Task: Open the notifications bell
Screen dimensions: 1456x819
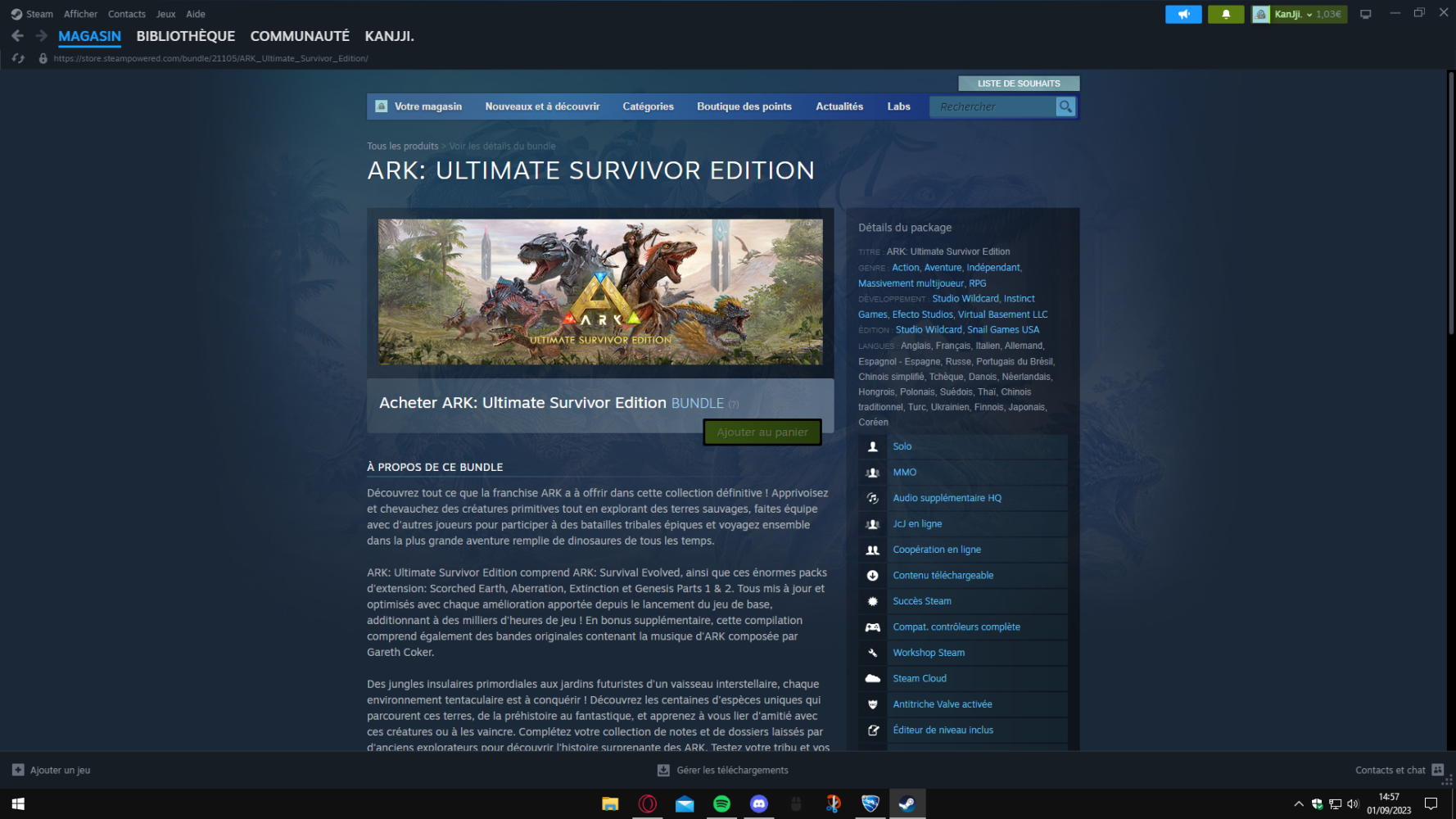Action: click(x=1226, y=14)
